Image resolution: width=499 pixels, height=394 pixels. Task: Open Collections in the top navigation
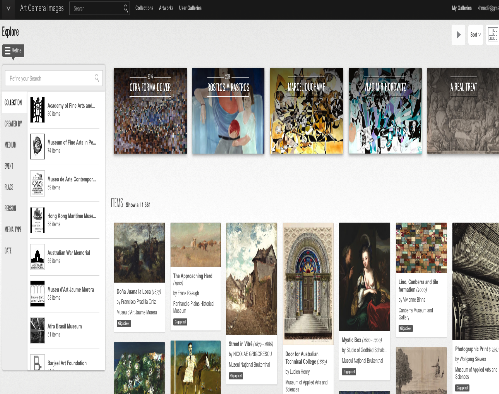(x=144, y=8)
